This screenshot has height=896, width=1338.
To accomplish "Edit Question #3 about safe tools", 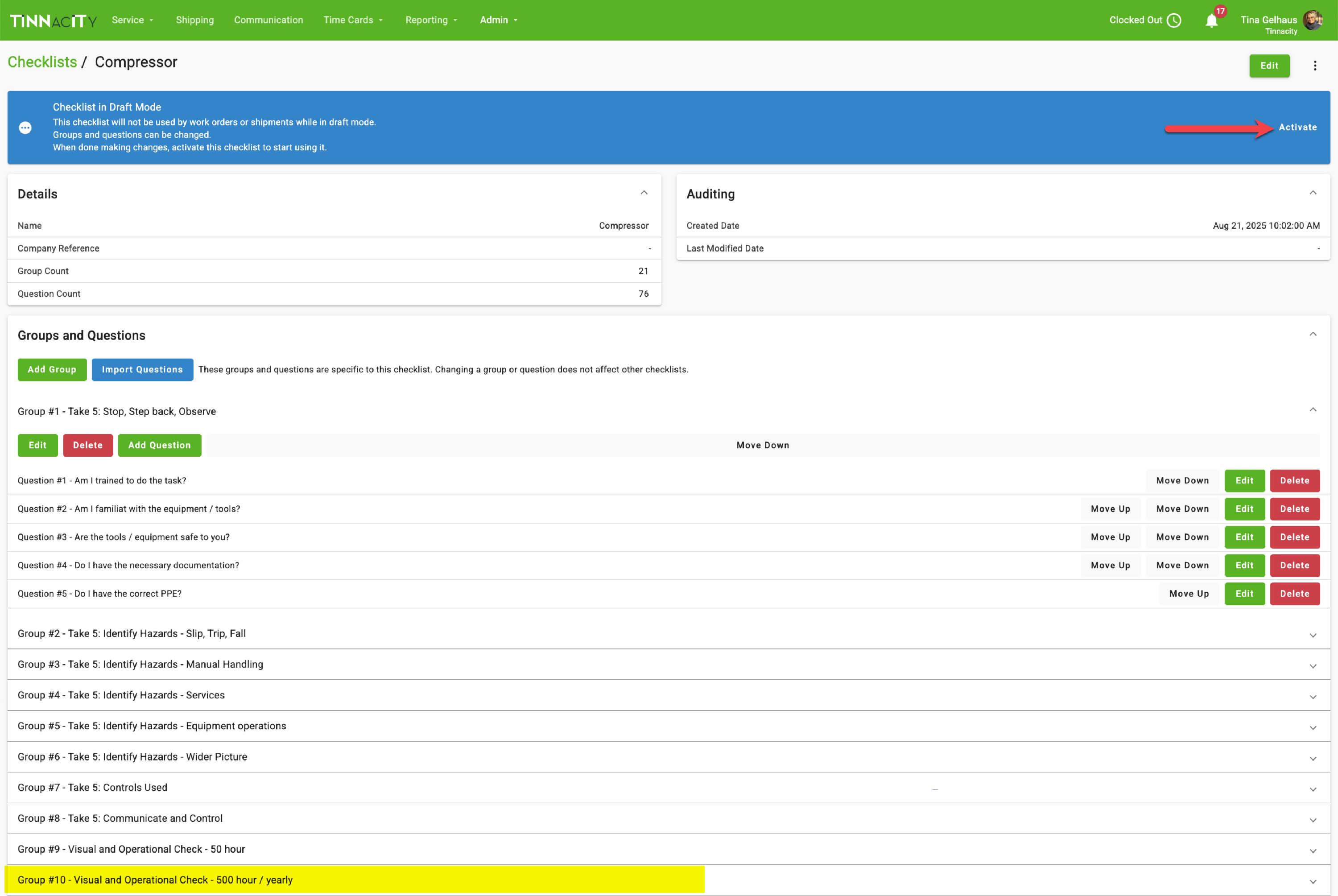I will (1244, 537).
